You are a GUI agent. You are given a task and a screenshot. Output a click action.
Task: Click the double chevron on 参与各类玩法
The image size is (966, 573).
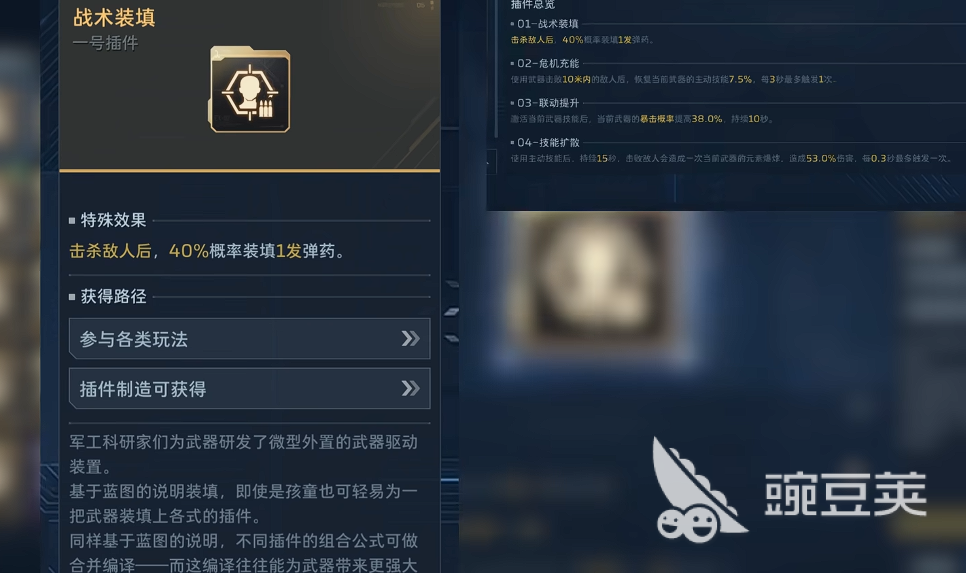click(410, 338)
